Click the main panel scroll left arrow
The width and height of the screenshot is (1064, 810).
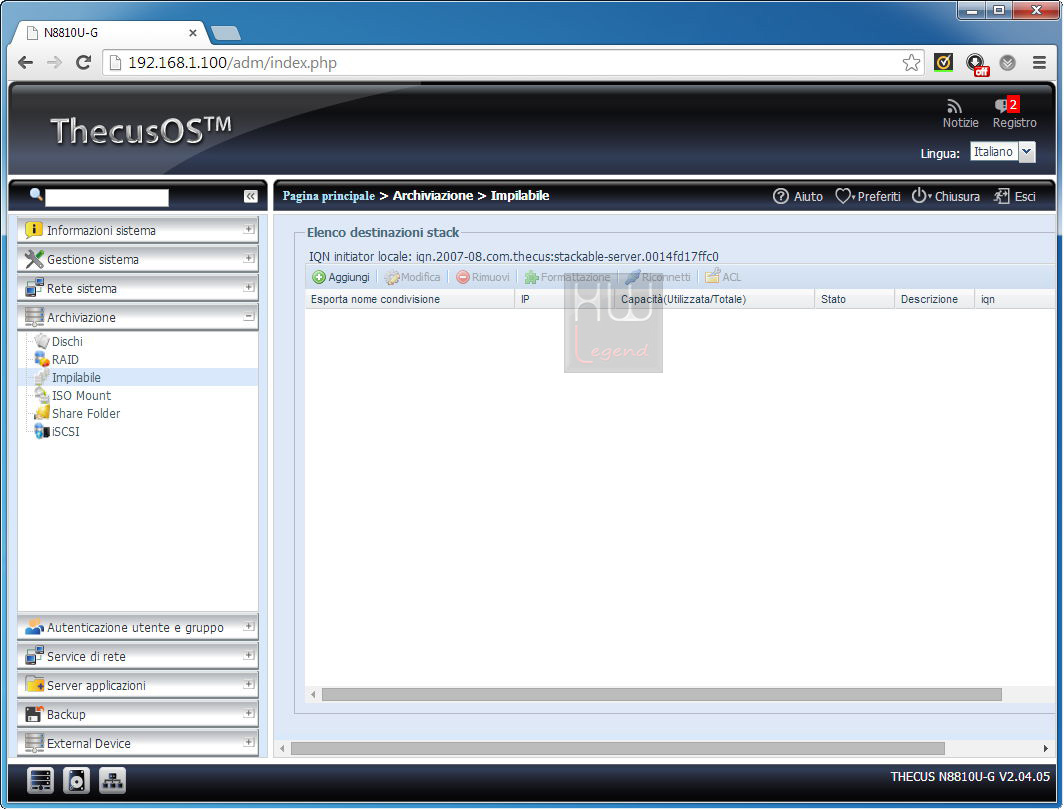click(283, 748)
